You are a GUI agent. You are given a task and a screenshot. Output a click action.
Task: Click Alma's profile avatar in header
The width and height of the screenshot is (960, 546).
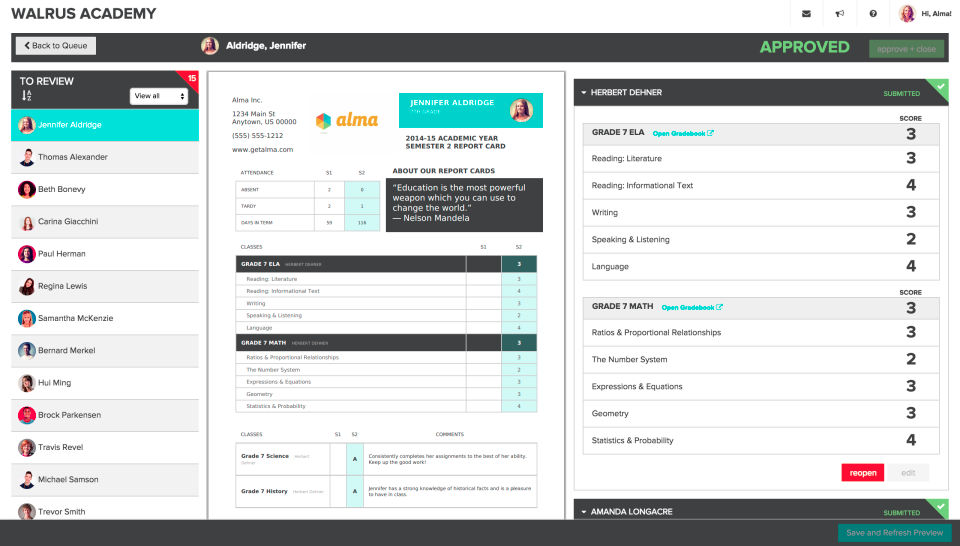click(907, 13)
